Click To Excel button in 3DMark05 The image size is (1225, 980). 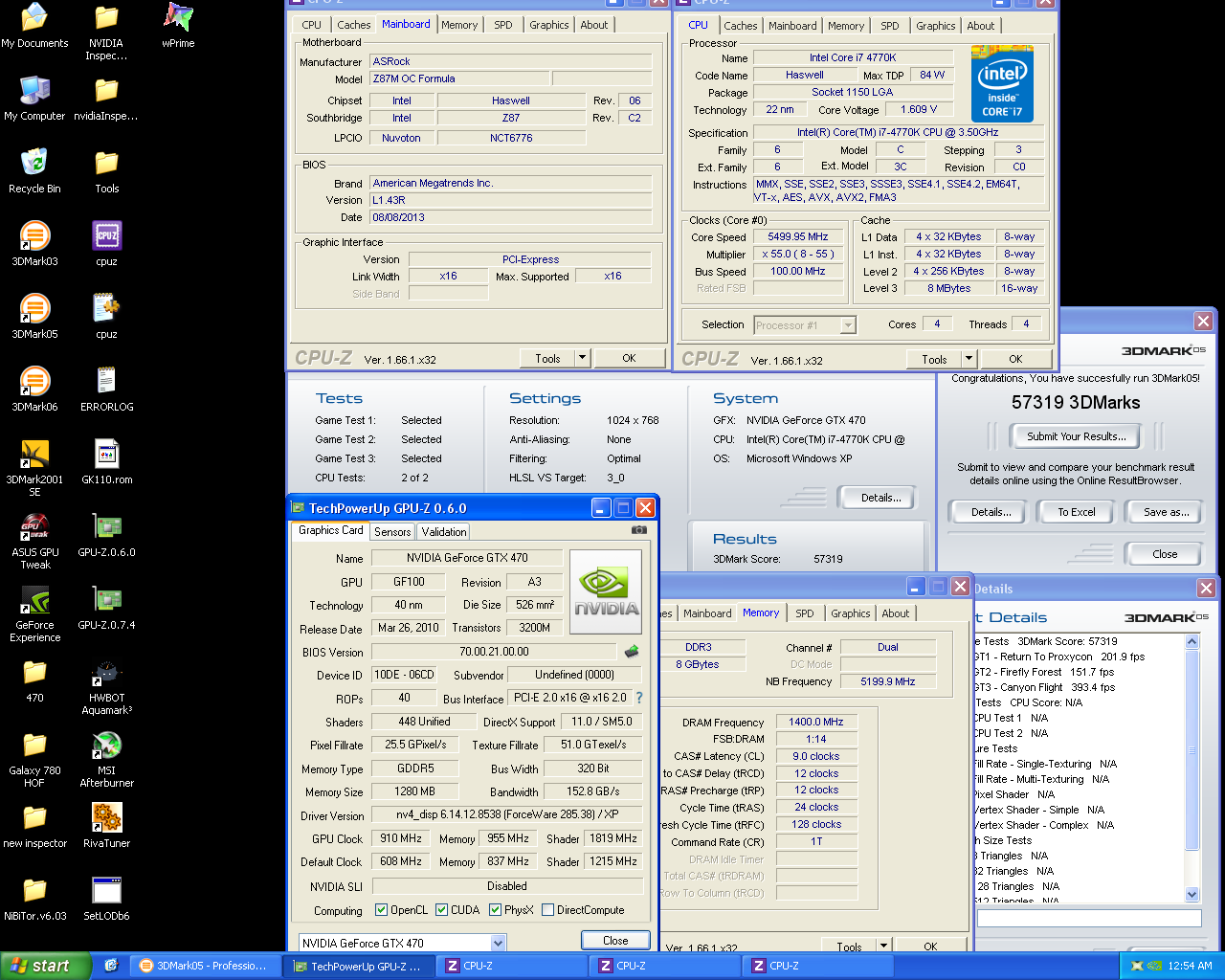click(x=1077, y=512)
